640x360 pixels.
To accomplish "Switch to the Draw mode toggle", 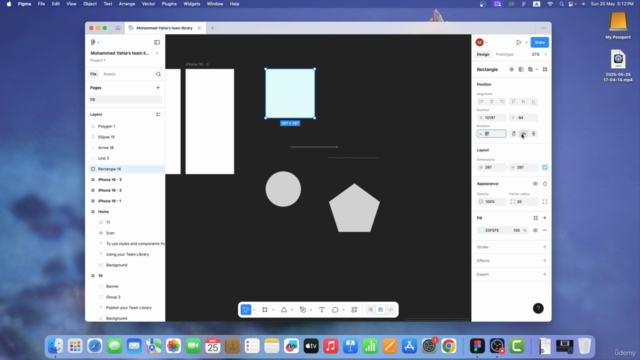I will [371, 310].
